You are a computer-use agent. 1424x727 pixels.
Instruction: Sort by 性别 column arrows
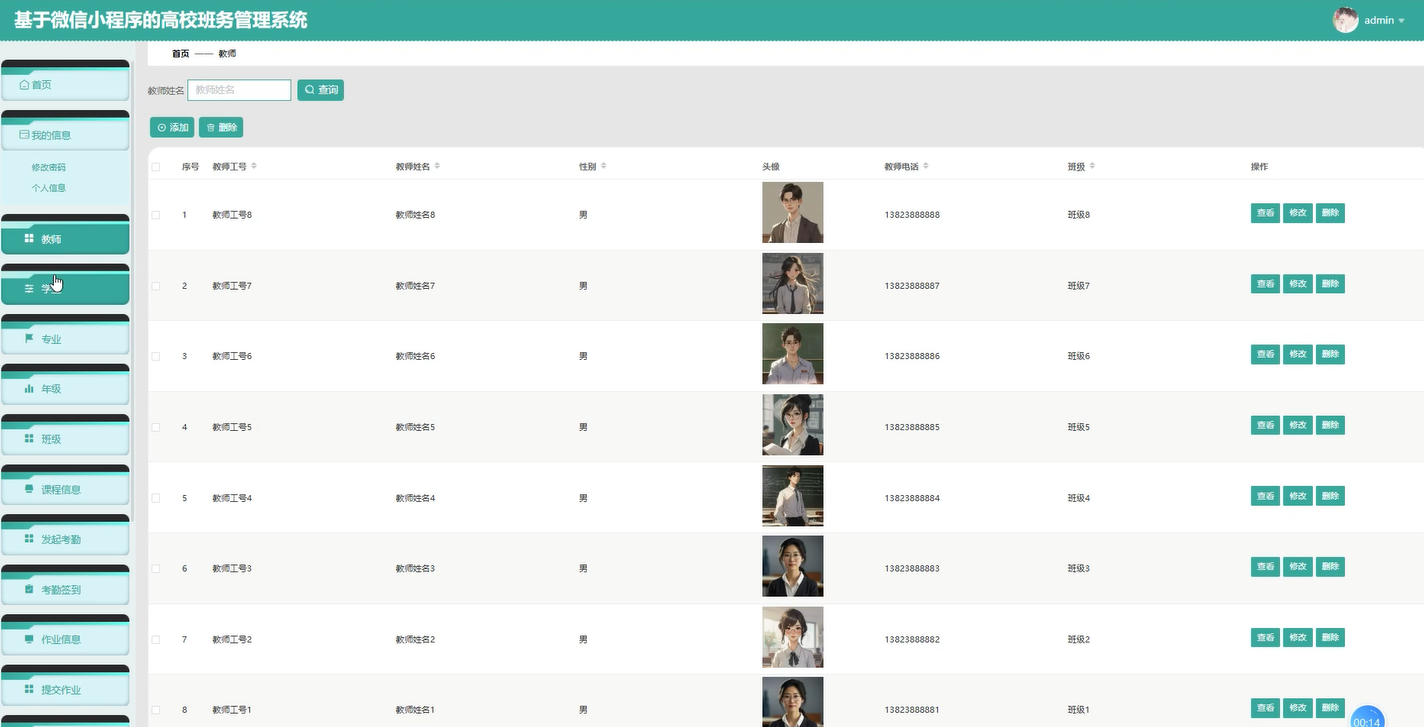pyautogui.click(x=603, y=166)
